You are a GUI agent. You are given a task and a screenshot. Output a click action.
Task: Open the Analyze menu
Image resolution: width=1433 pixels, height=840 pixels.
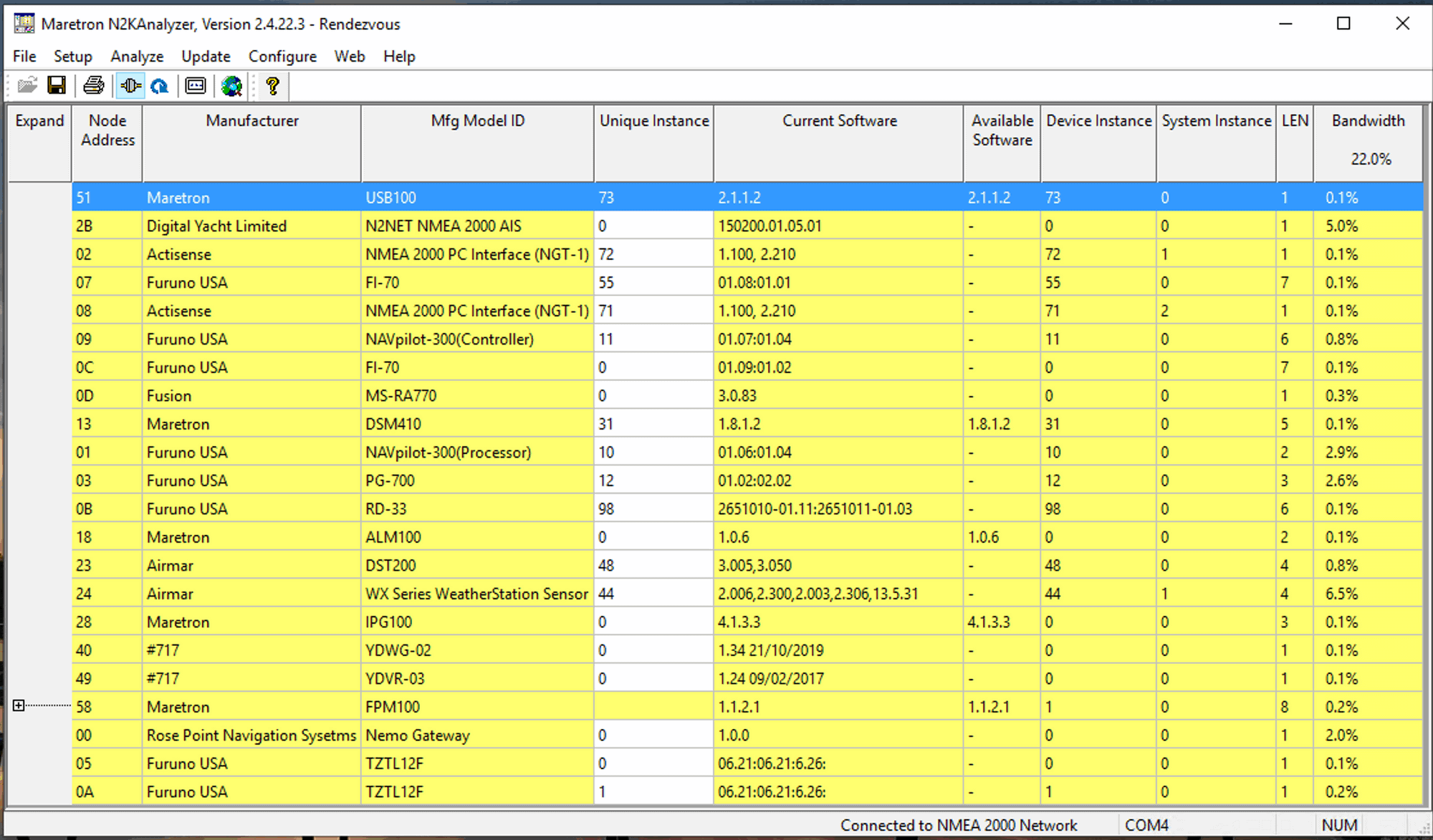pyautogui.click(x=136, y=57)
